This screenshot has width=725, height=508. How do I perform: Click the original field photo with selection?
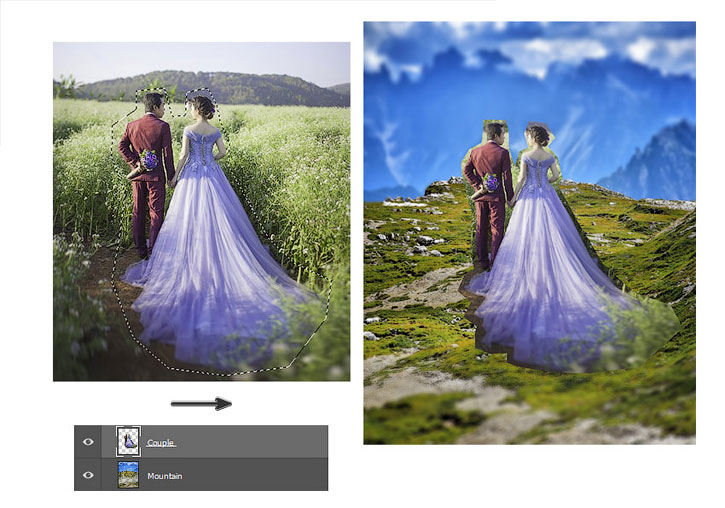click(x=202, y=212)
